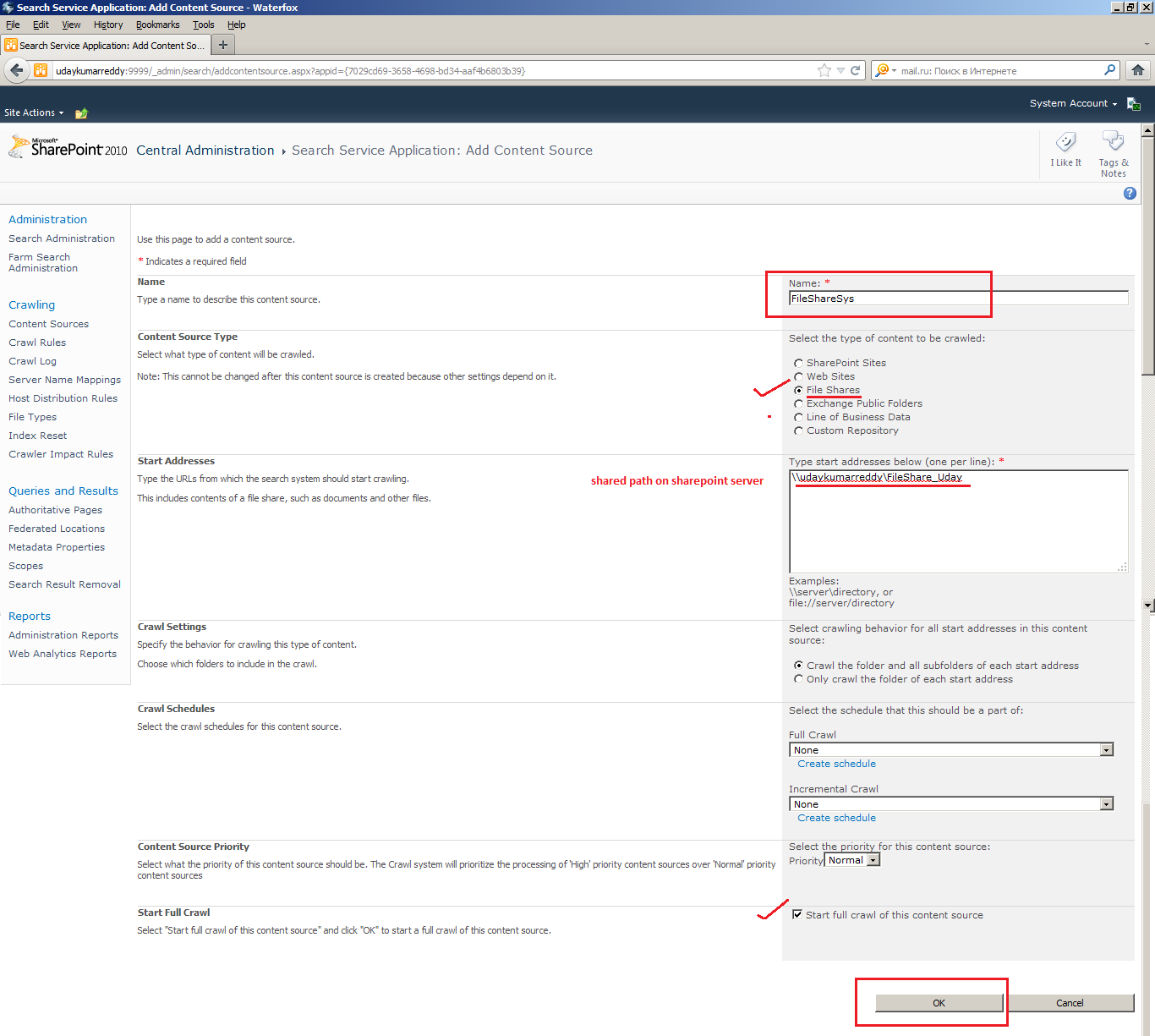Open Index Reset link
Image resolution: width=1155 pixels, height=1036 pixels.
tap(37, 436)
